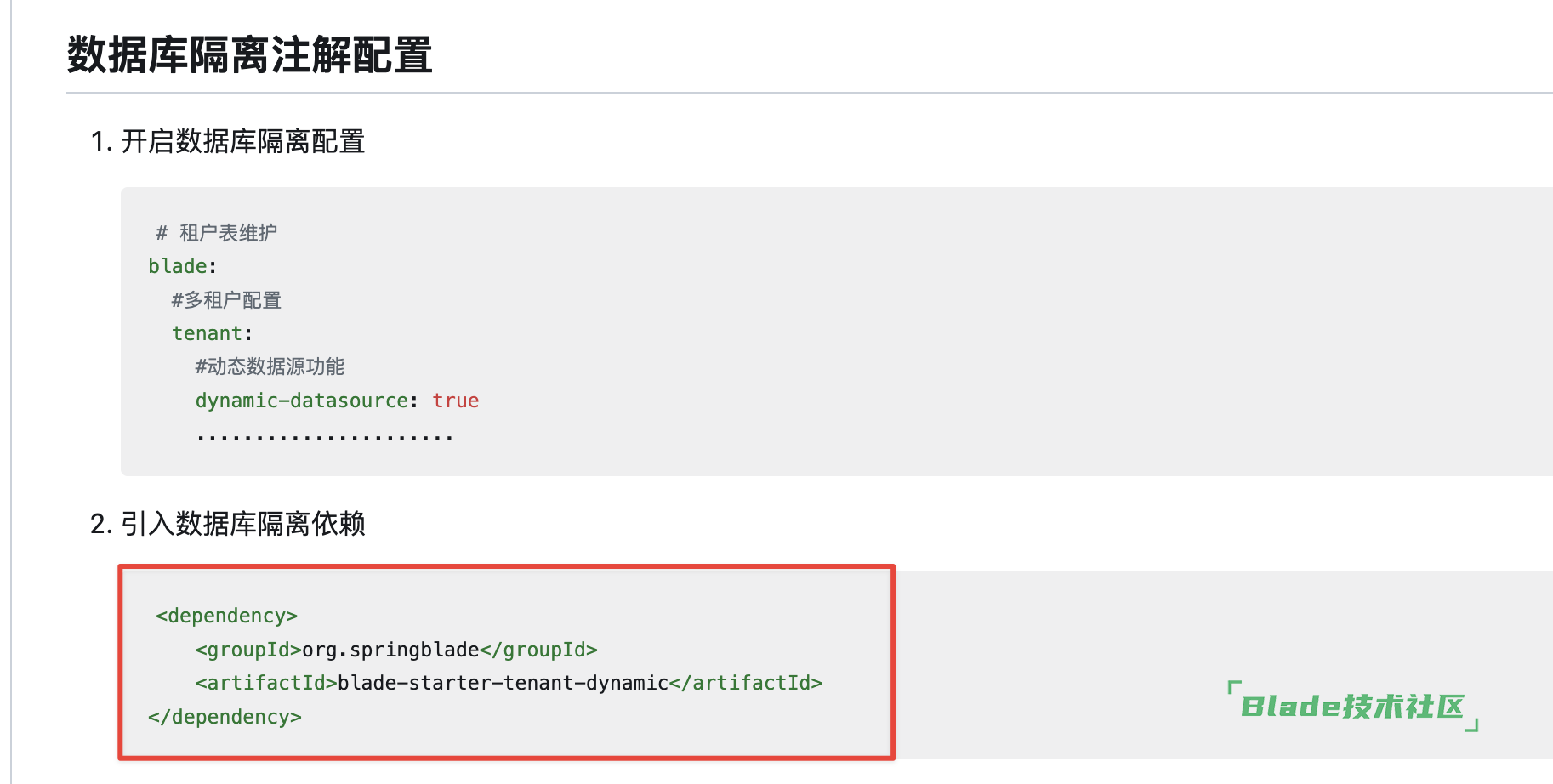This screenshot has width=1553, height=784.
Task: Click the closing </artifactId> tag
Action: click(746, 683)
